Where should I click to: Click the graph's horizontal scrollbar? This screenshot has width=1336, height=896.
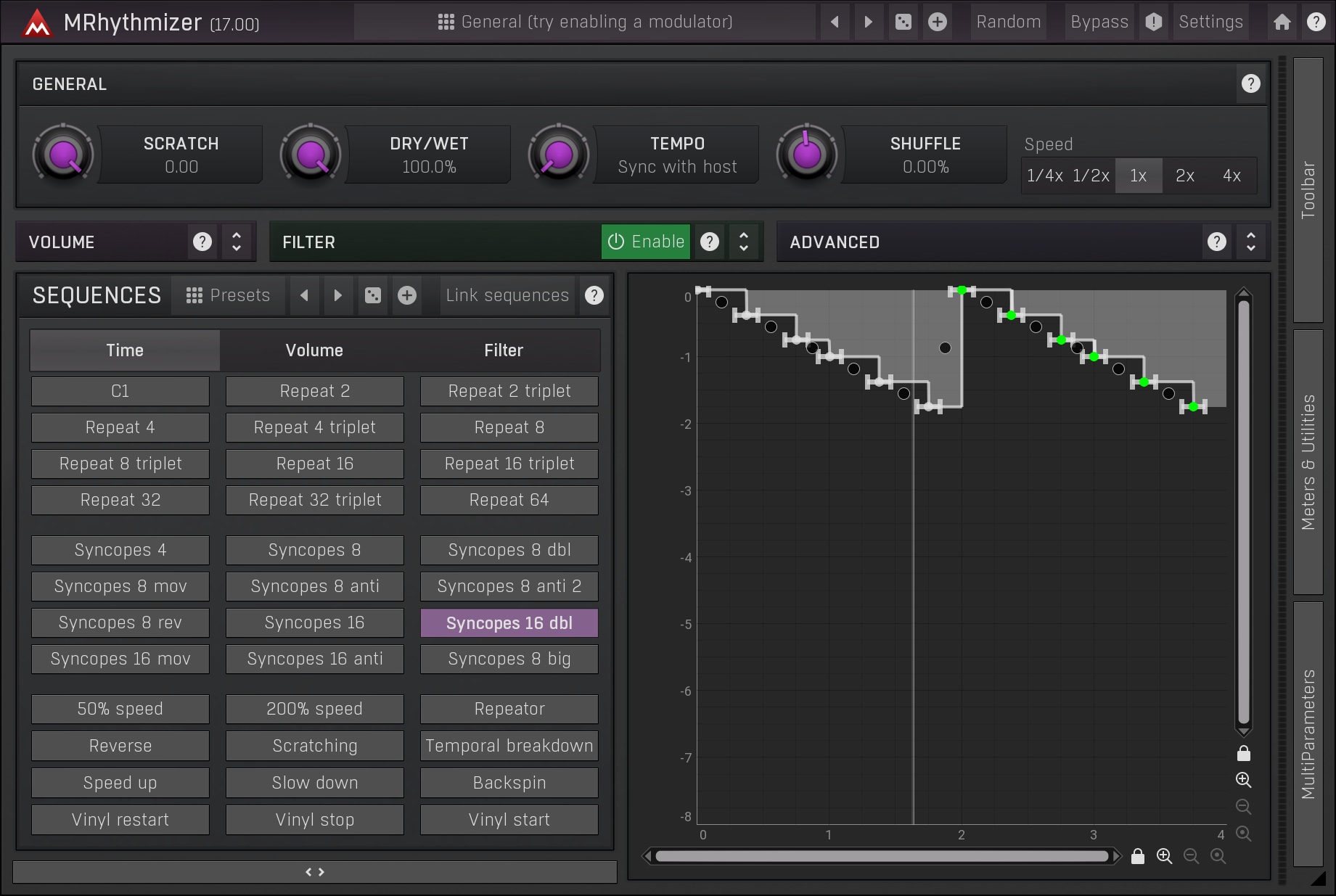click(881, 857)
